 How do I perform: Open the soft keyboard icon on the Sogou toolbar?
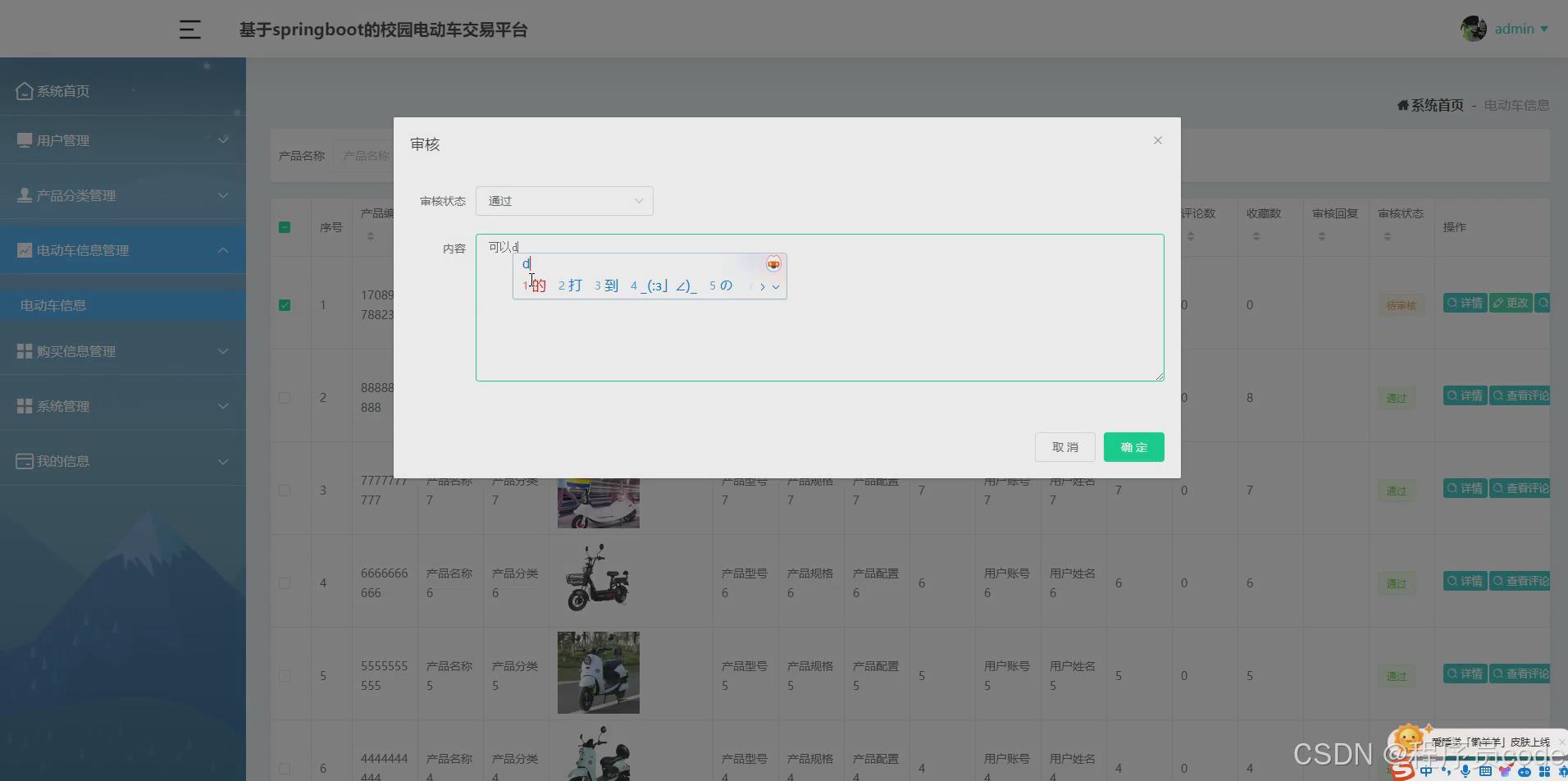(1484, 772)
